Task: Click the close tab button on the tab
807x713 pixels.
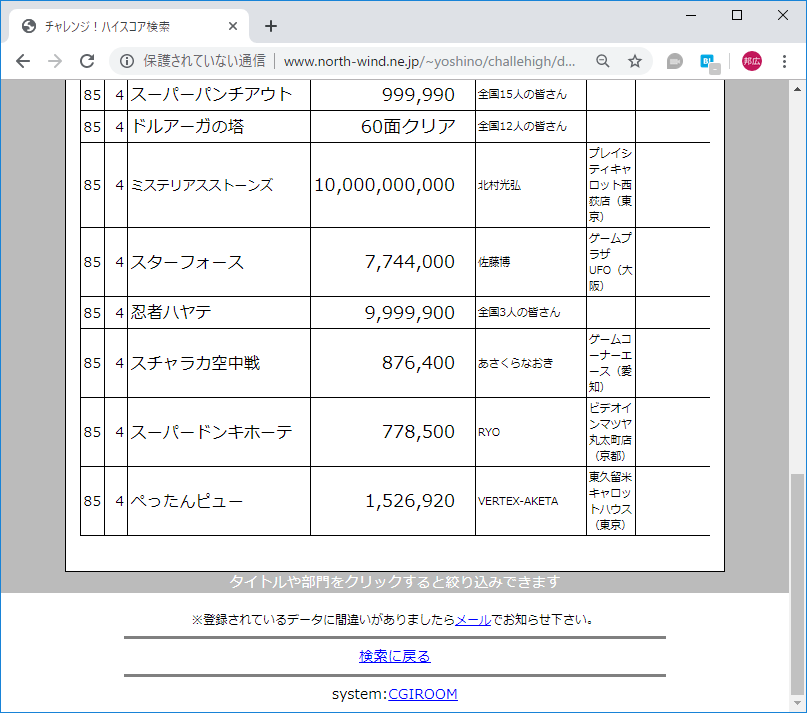Action: pyautogui.click(x=232, y=26)
